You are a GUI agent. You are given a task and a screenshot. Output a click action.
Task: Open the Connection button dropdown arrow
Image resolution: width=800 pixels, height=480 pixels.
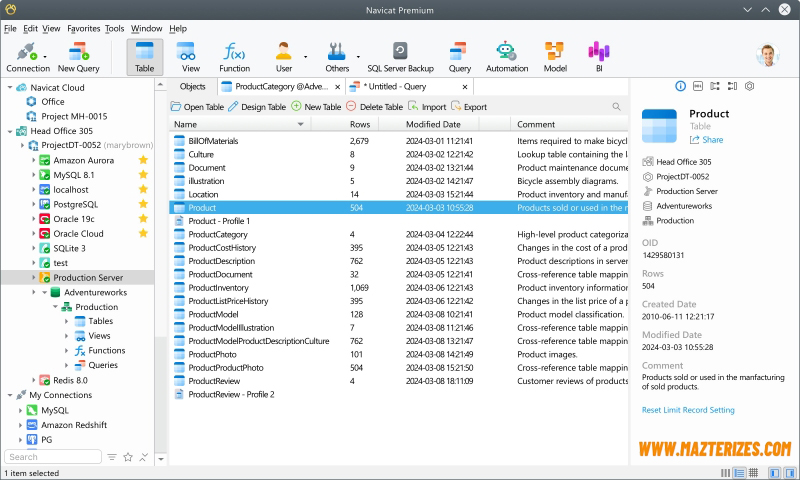coord(45,57)
